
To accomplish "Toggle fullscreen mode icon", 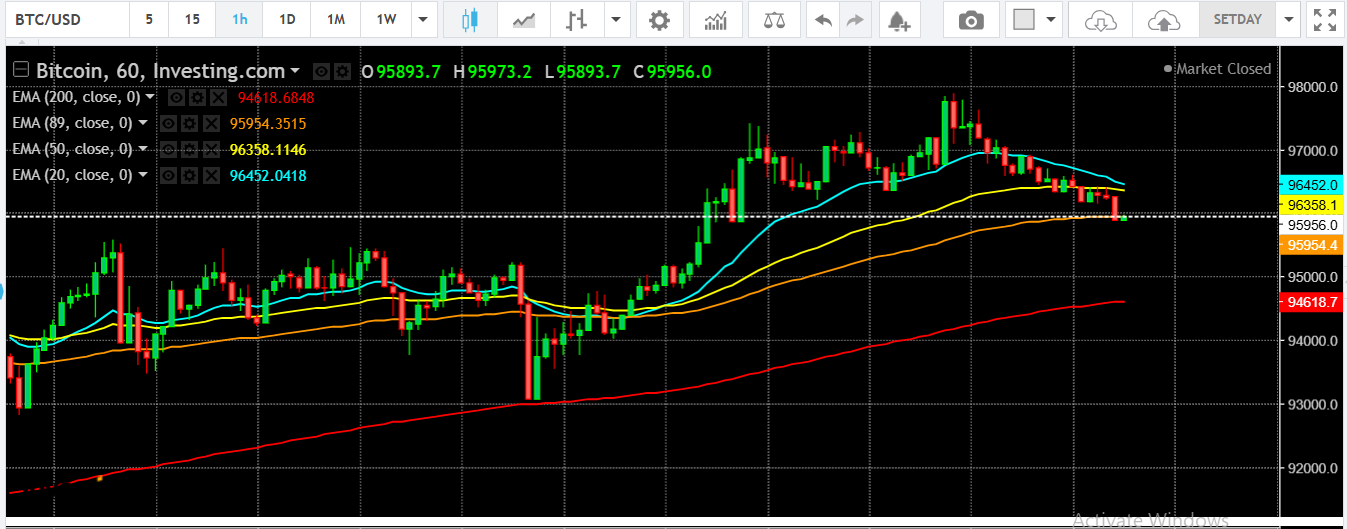I will 1325,20.
